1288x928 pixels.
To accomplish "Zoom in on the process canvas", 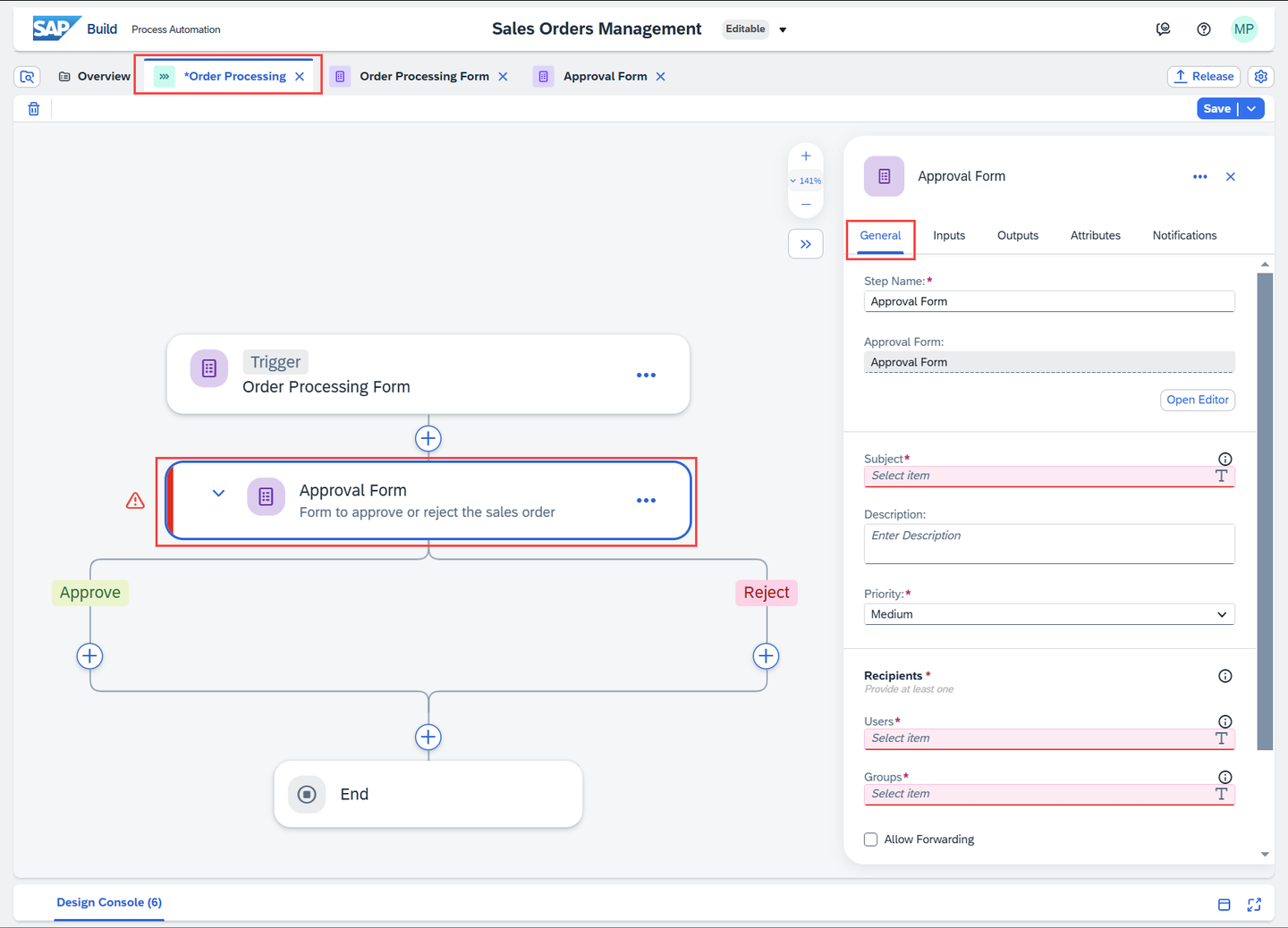I will pos(806,156).
